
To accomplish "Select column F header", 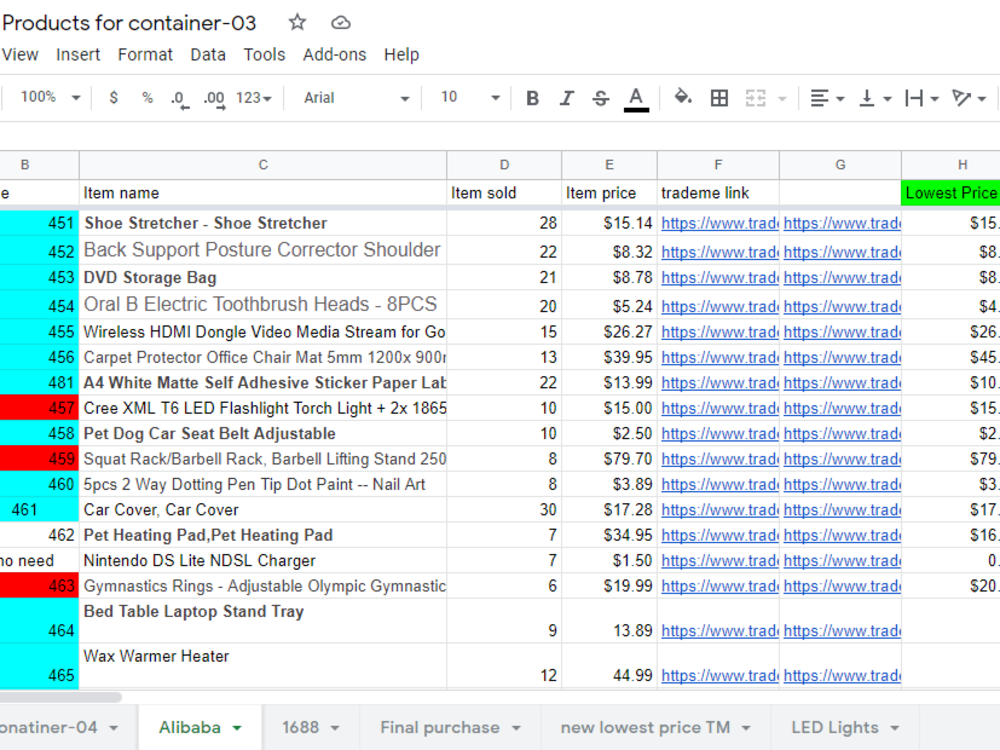I will click(718, 165).
